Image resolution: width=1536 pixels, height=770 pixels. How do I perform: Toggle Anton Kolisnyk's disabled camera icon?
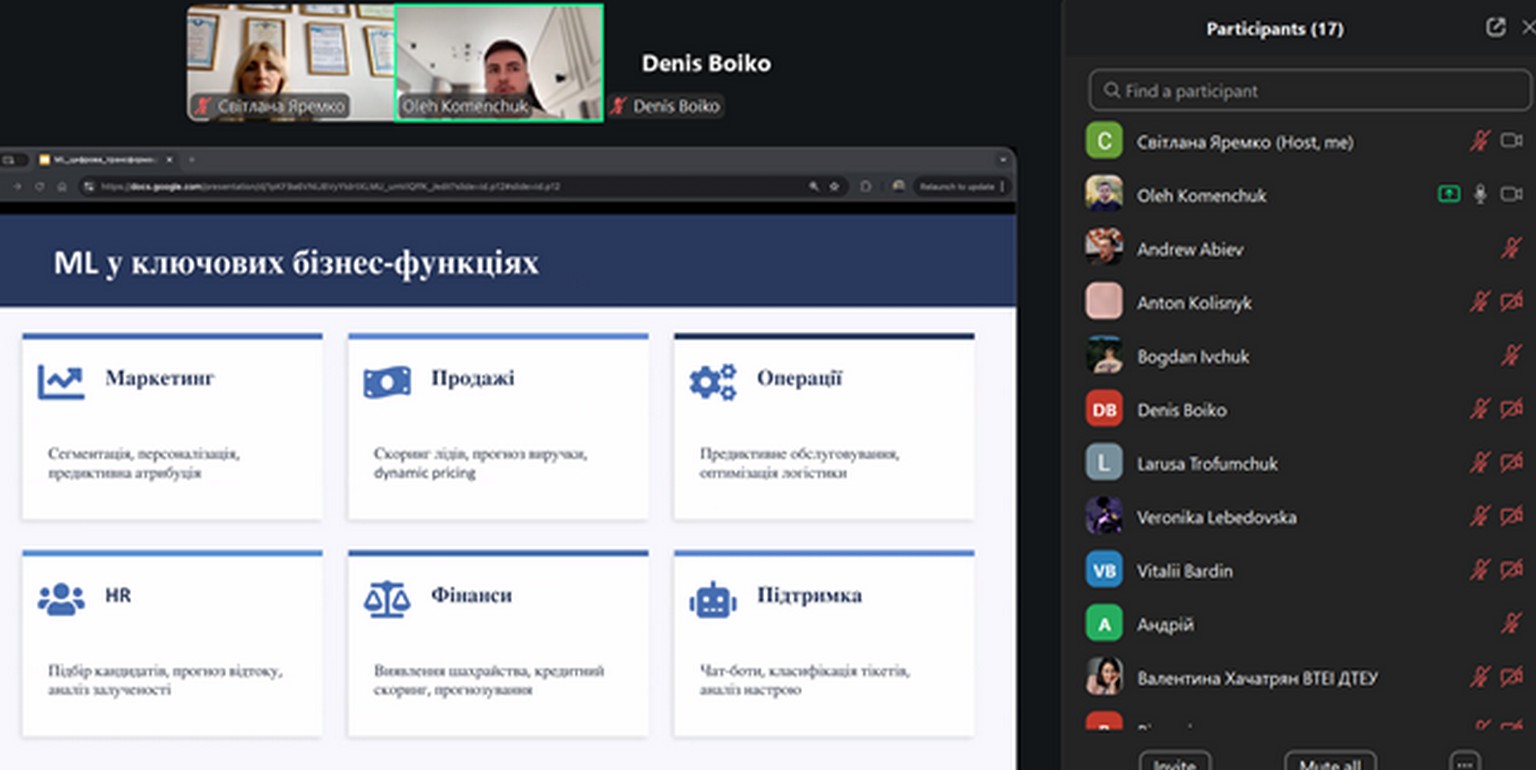pyautogui.click(x=1511, y=302)
